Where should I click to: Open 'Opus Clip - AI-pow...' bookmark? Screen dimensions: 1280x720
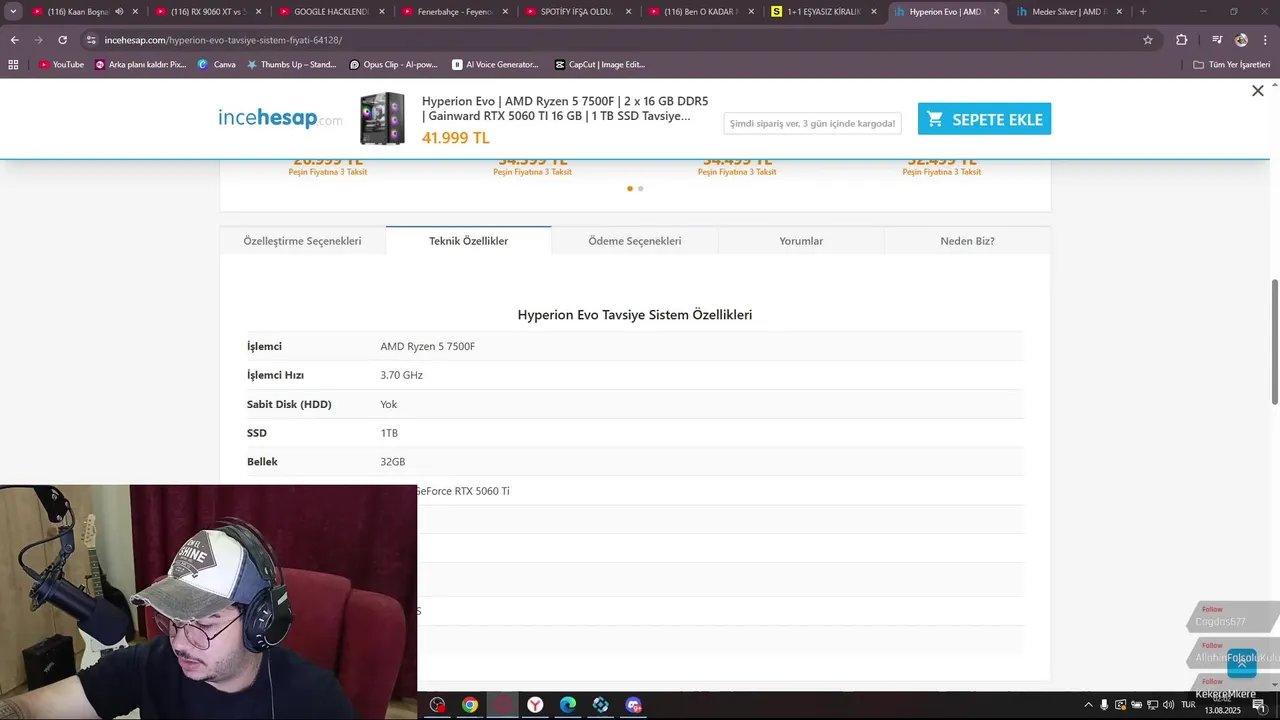394,64
